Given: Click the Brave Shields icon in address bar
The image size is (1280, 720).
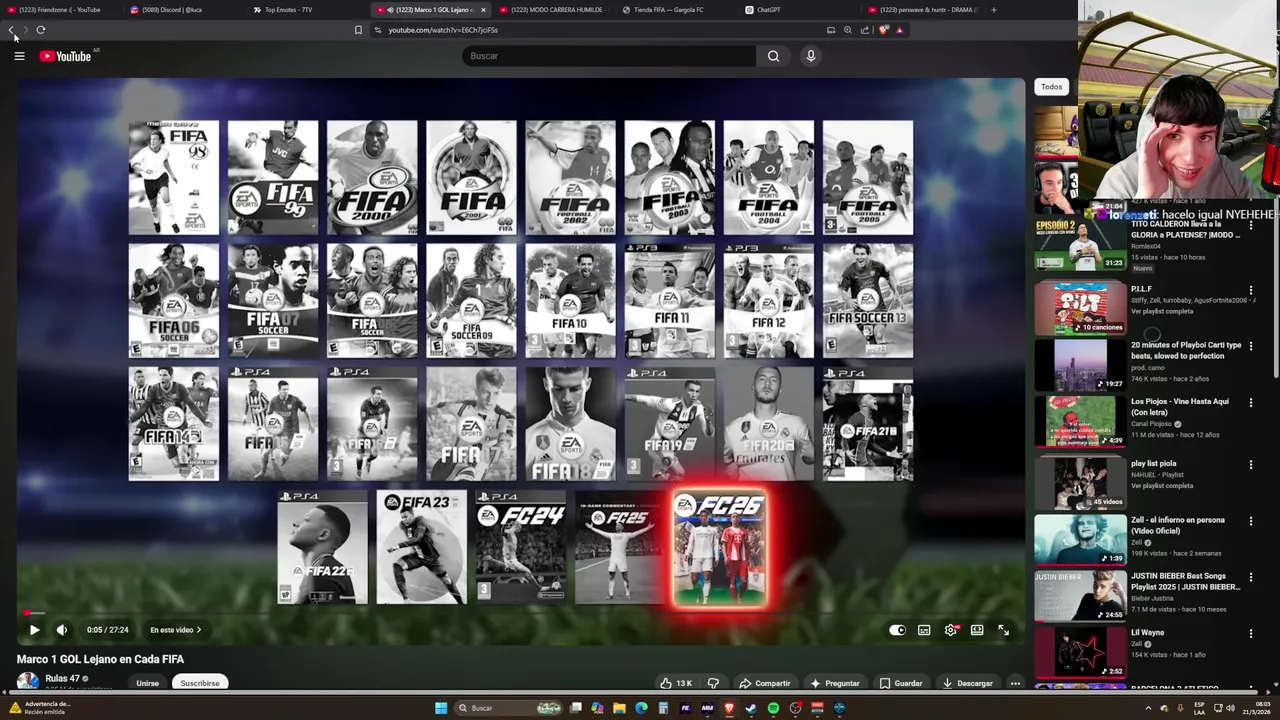Looking at the screenshot, I should coord(883,30).
